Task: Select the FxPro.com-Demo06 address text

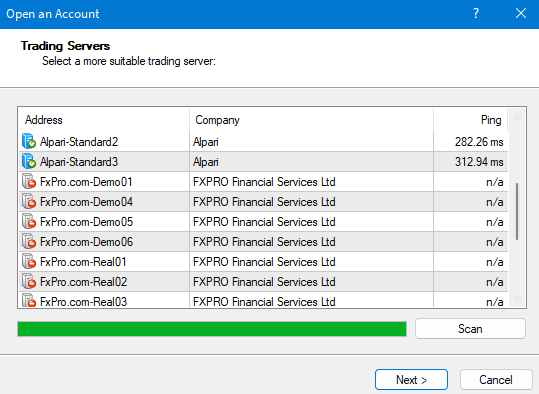Action: (x=86, y=241)
